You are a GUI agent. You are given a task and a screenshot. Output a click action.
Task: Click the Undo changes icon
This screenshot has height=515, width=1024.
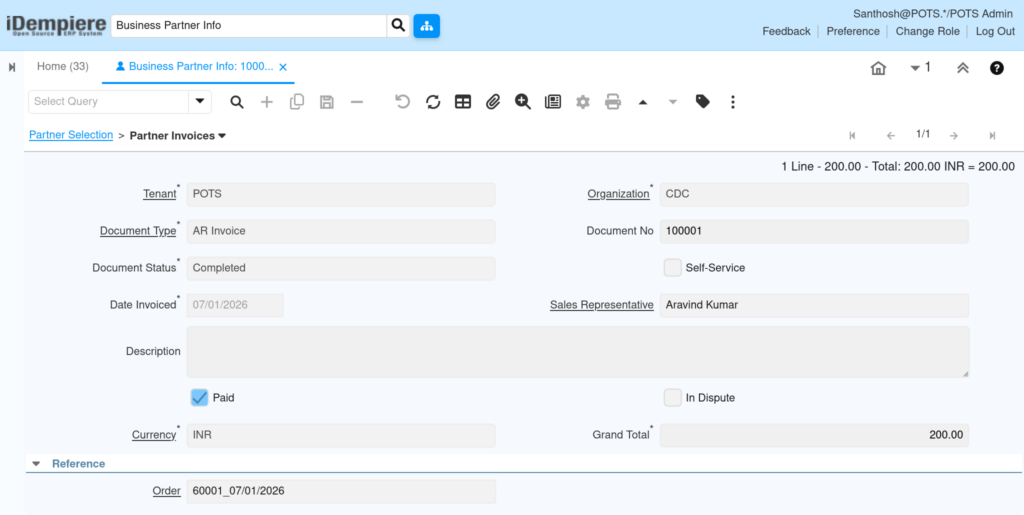403,102
